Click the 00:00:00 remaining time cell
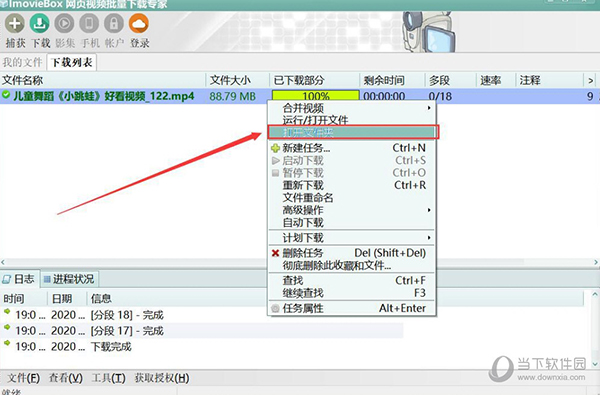 pos(384,96)
